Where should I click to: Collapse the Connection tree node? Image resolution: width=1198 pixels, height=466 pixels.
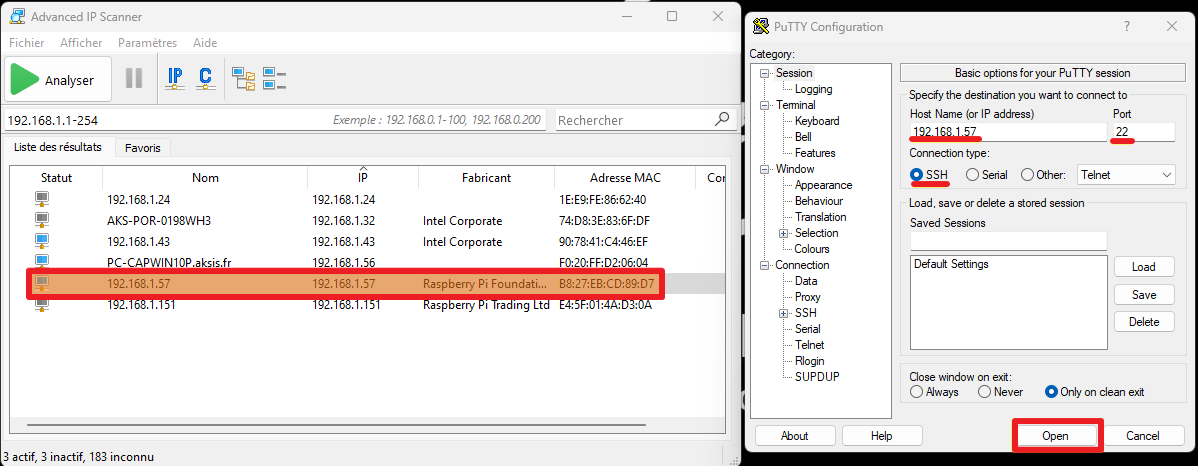point(763,266)
